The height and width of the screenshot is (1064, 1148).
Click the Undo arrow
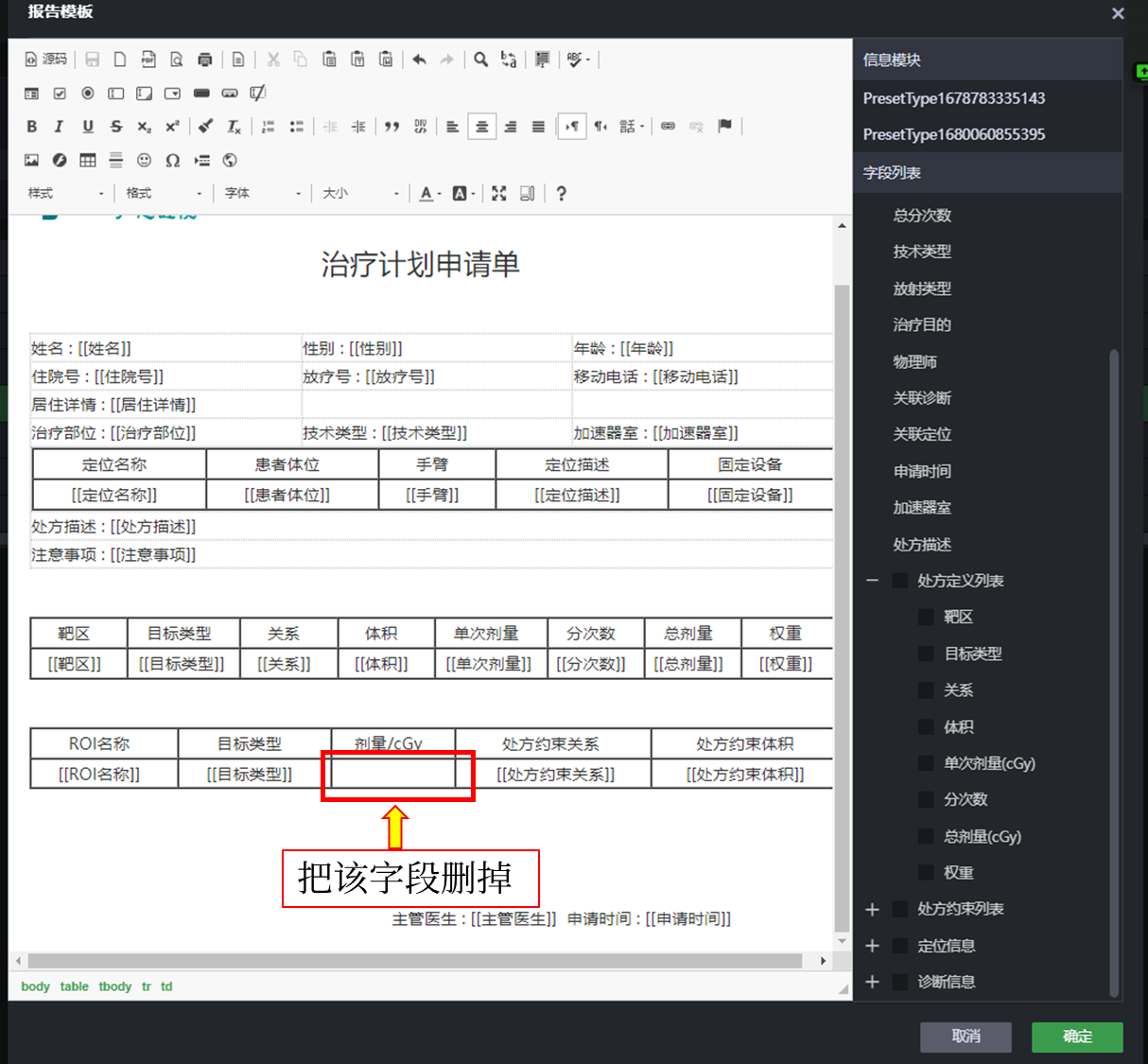tap(419, 60)
